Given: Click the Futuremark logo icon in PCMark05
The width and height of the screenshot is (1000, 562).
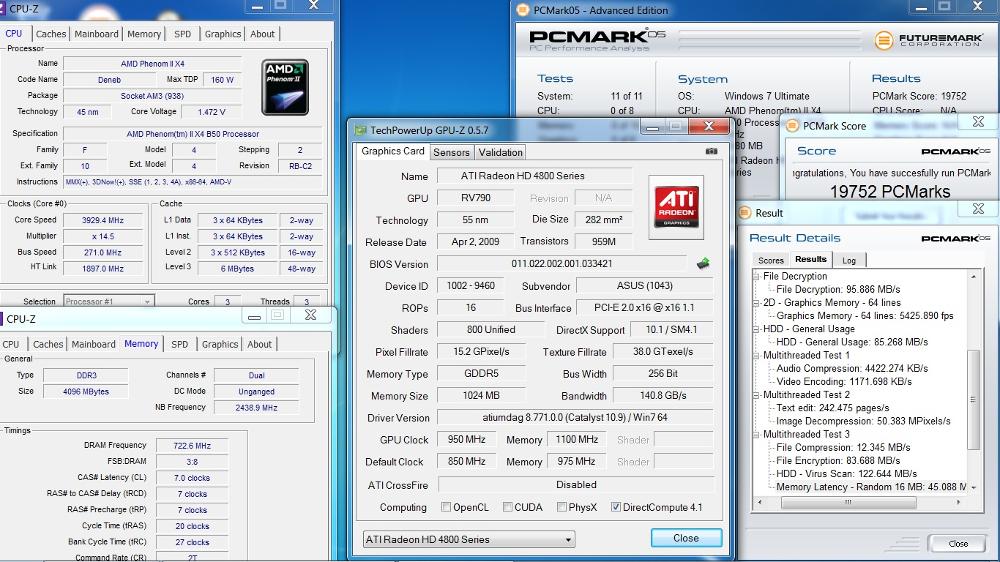Looking at the screenshot, I should click(883, 40).
